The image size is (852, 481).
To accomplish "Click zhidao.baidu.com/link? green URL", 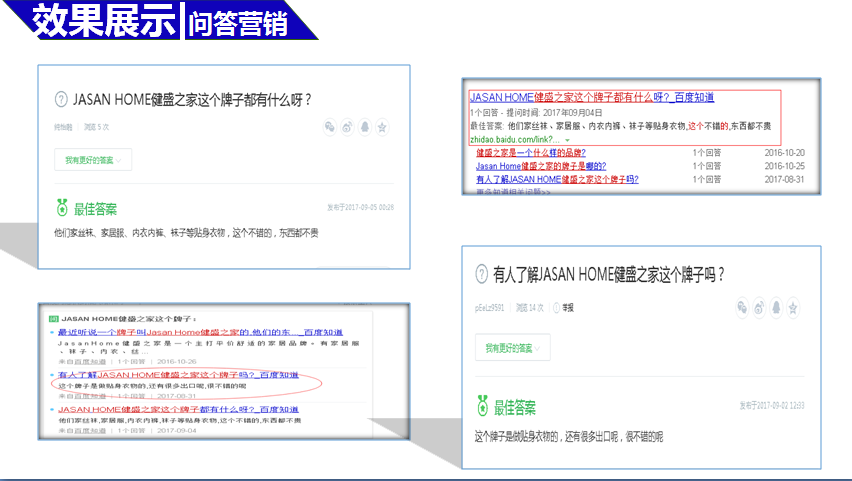I will (515, 140).
